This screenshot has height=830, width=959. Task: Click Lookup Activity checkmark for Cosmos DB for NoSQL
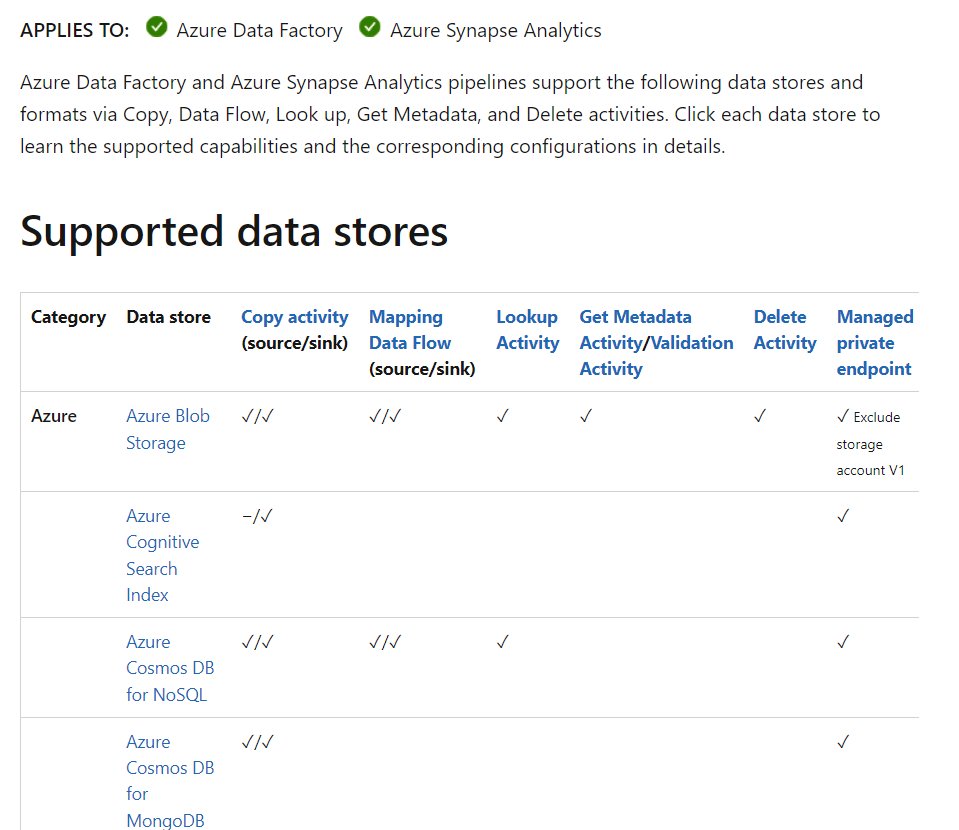[x=503, y=642]
